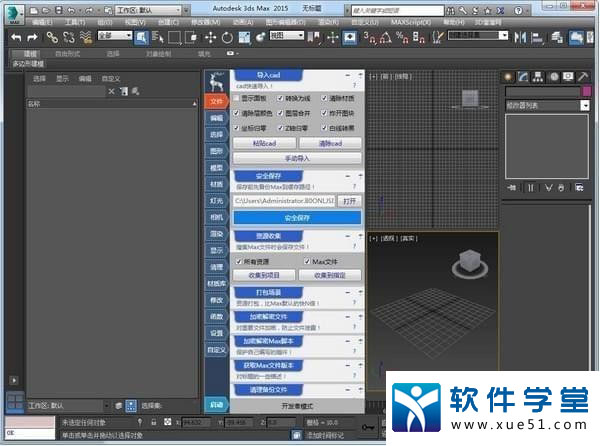Uncheck the 清除层颜色 checkbox
The image size is (600, 446).
pos(236,113)
